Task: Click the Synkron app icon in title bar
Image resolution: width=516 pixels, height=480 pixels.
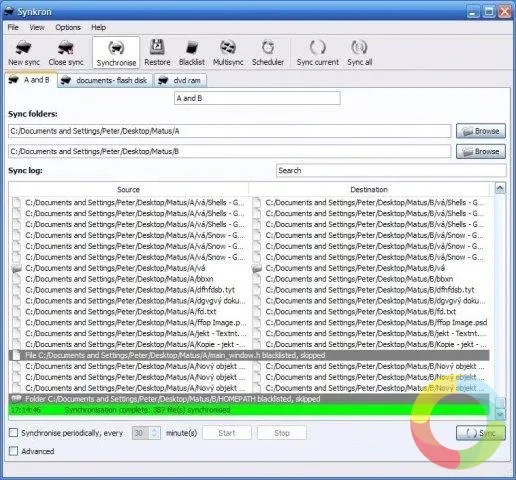Action: [x=9, y=12]
